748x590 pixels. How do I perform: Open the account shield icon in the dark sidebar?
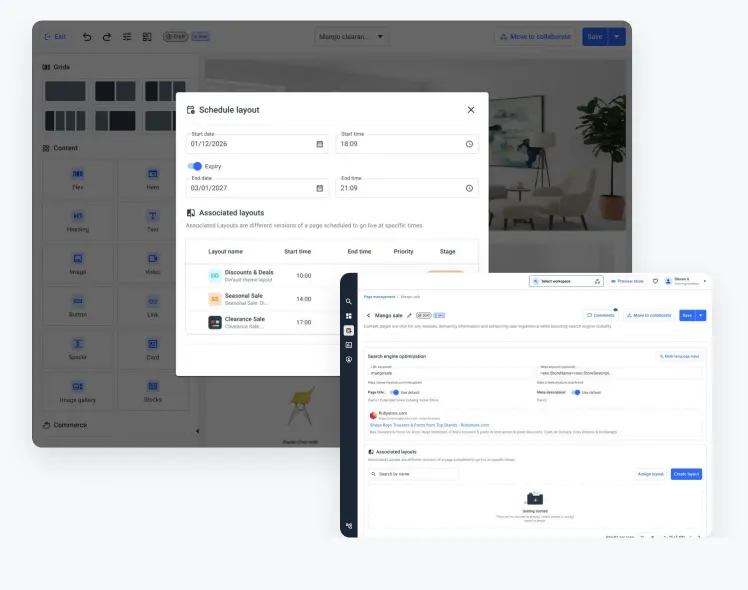click(x=349, y=359)
